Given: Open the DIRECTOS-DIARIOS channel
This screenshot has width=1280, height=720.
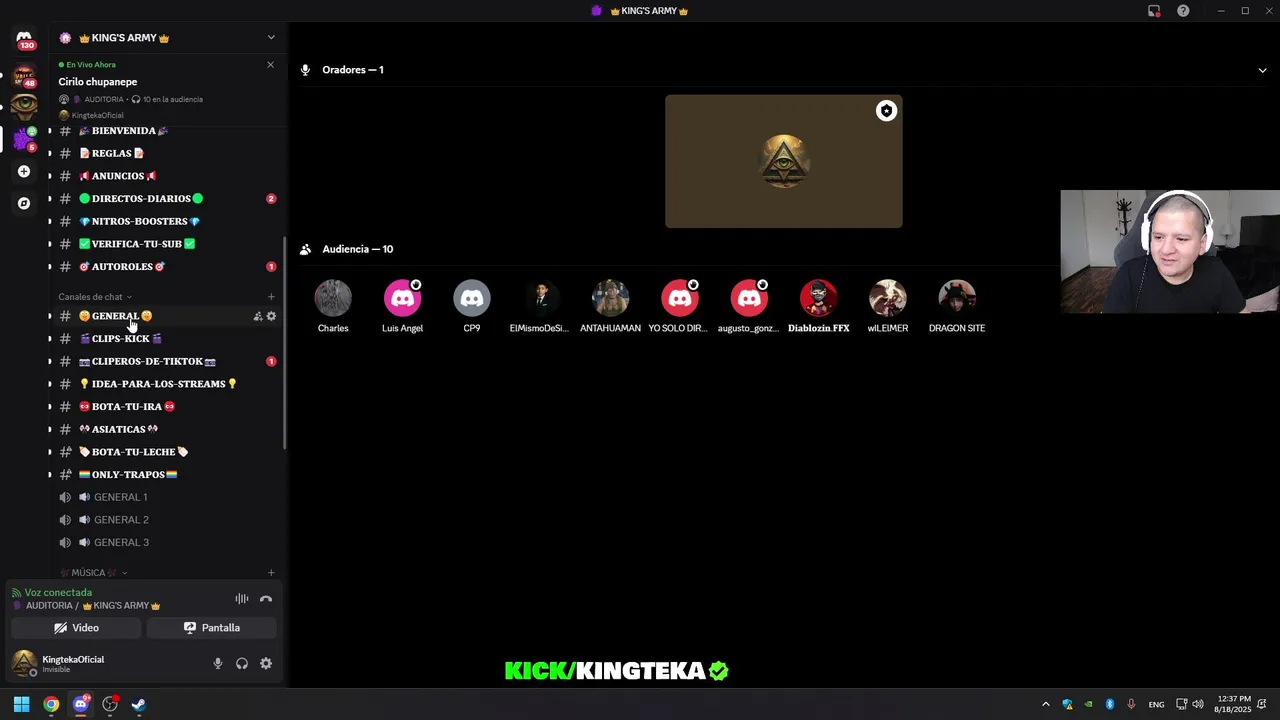Looking at the screenshot, I should pyautogui.click(x=167, y=199).
